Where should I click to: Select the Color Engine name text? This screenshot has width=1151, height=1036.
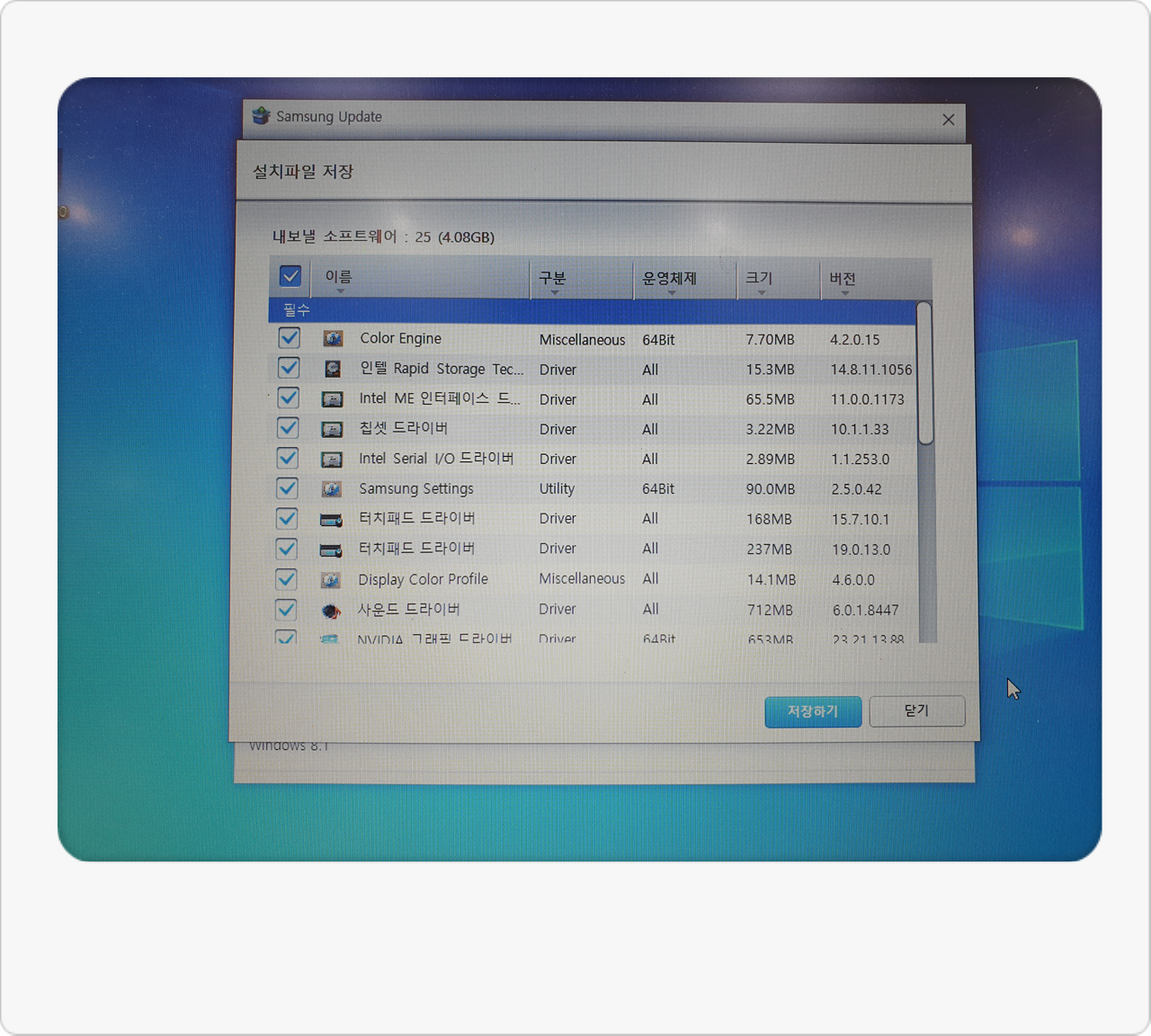coord(401,338)
